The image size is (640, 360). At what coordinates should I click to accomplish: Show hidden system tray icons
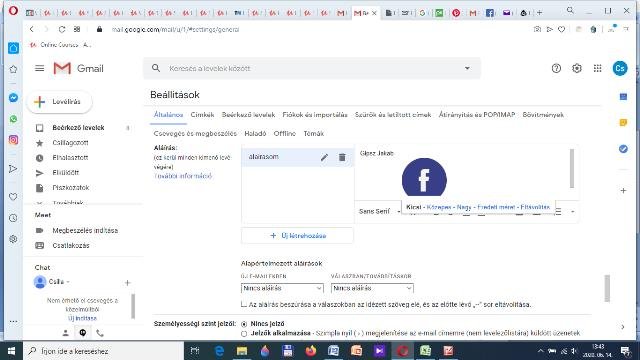tap(541, 351)
